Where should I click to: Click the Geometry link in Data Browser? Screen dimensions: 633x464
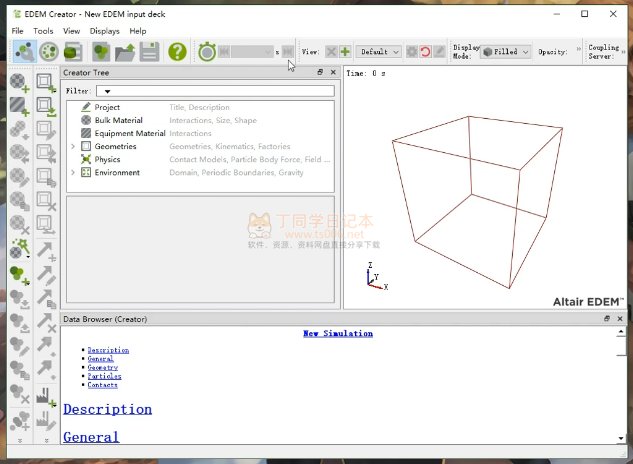click(x=102, y=368)
